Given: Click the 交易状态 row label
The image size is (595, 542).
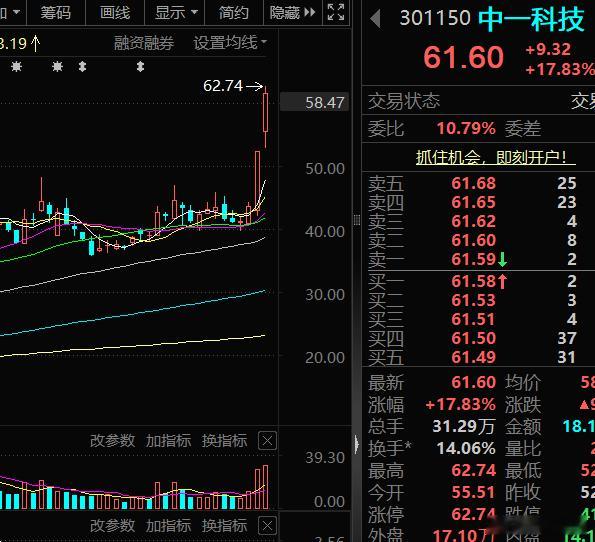Looking at the screenshot, I should click(404, 101).
